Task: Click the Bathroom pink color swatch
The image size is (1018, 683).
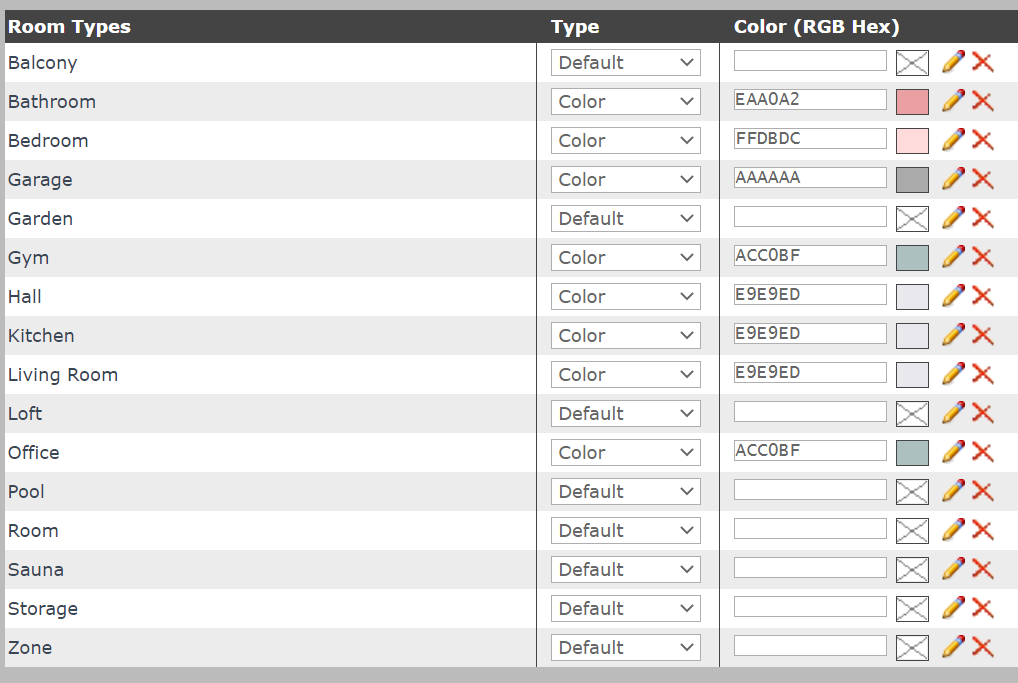Action: click(x=912, y=102)
